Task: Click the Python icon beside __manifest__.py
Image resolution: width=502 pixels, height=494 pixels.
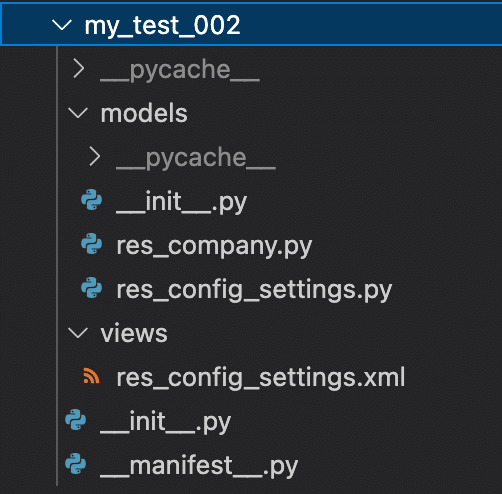Action: (x=76, y=464)
